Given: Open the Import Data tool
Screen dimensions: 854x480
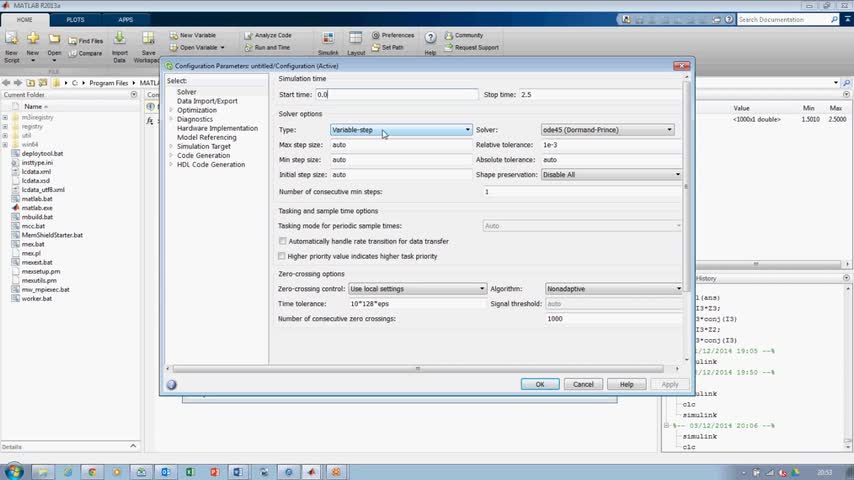Looking at the screenshot, I should tap(120, 39).
